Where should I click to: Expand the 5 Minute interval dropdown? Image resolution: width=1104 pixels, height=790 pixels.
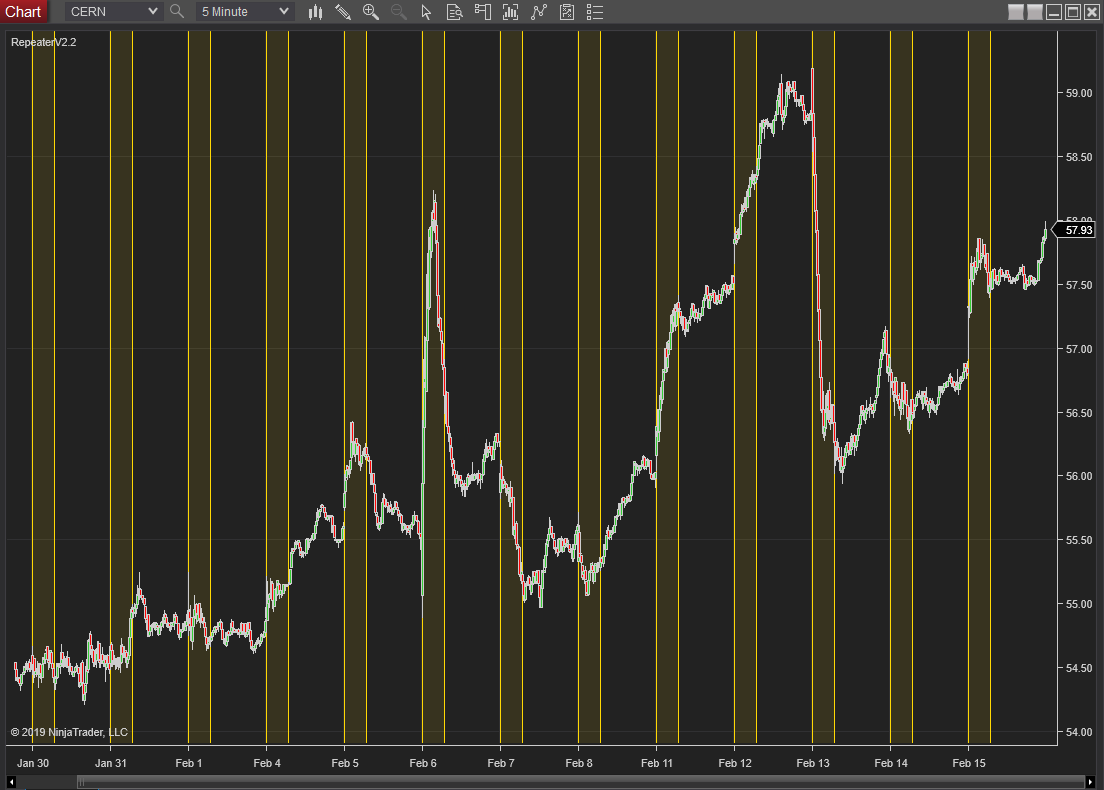(x=244, y=11)
